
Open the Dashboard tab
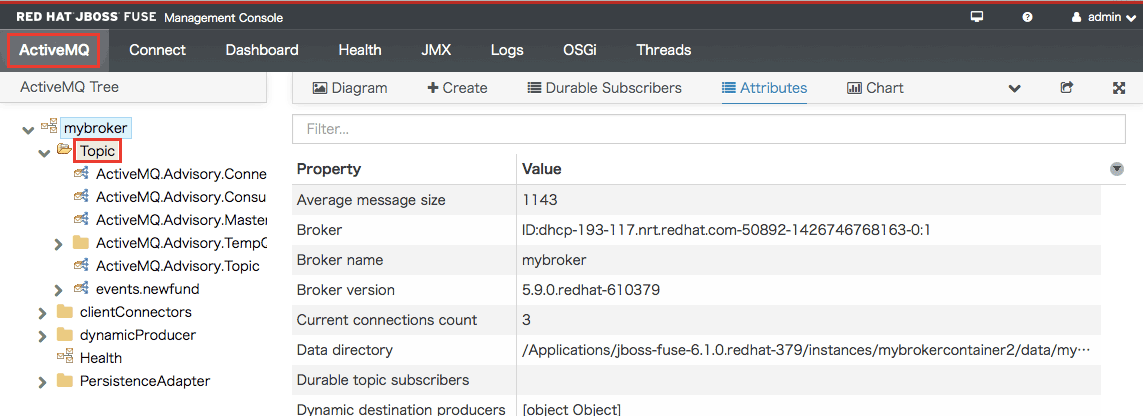point(262,50)
